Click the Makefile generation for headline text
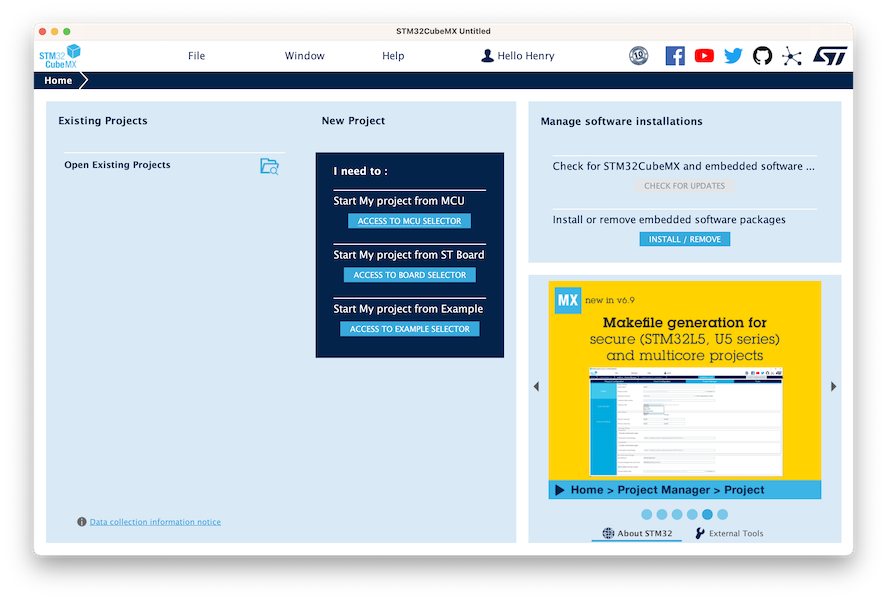 point(684,322)
